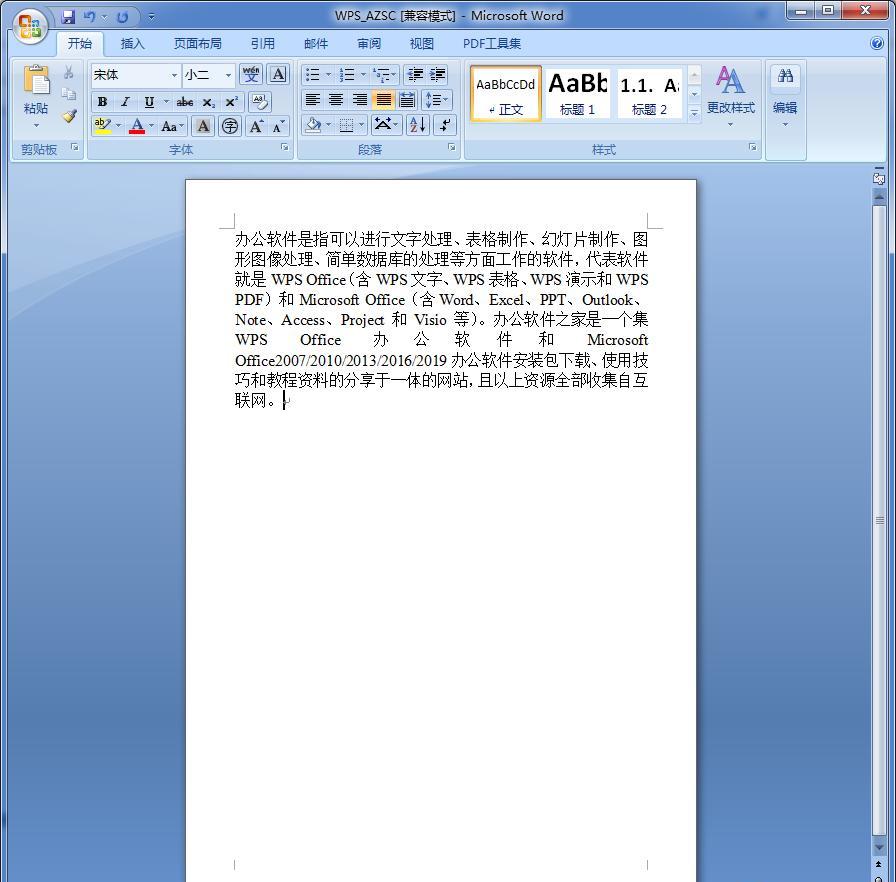Click the Clear Formatting icon
Image resolution: width=896 pixels, height=882 pixels.
click(259, 101)
